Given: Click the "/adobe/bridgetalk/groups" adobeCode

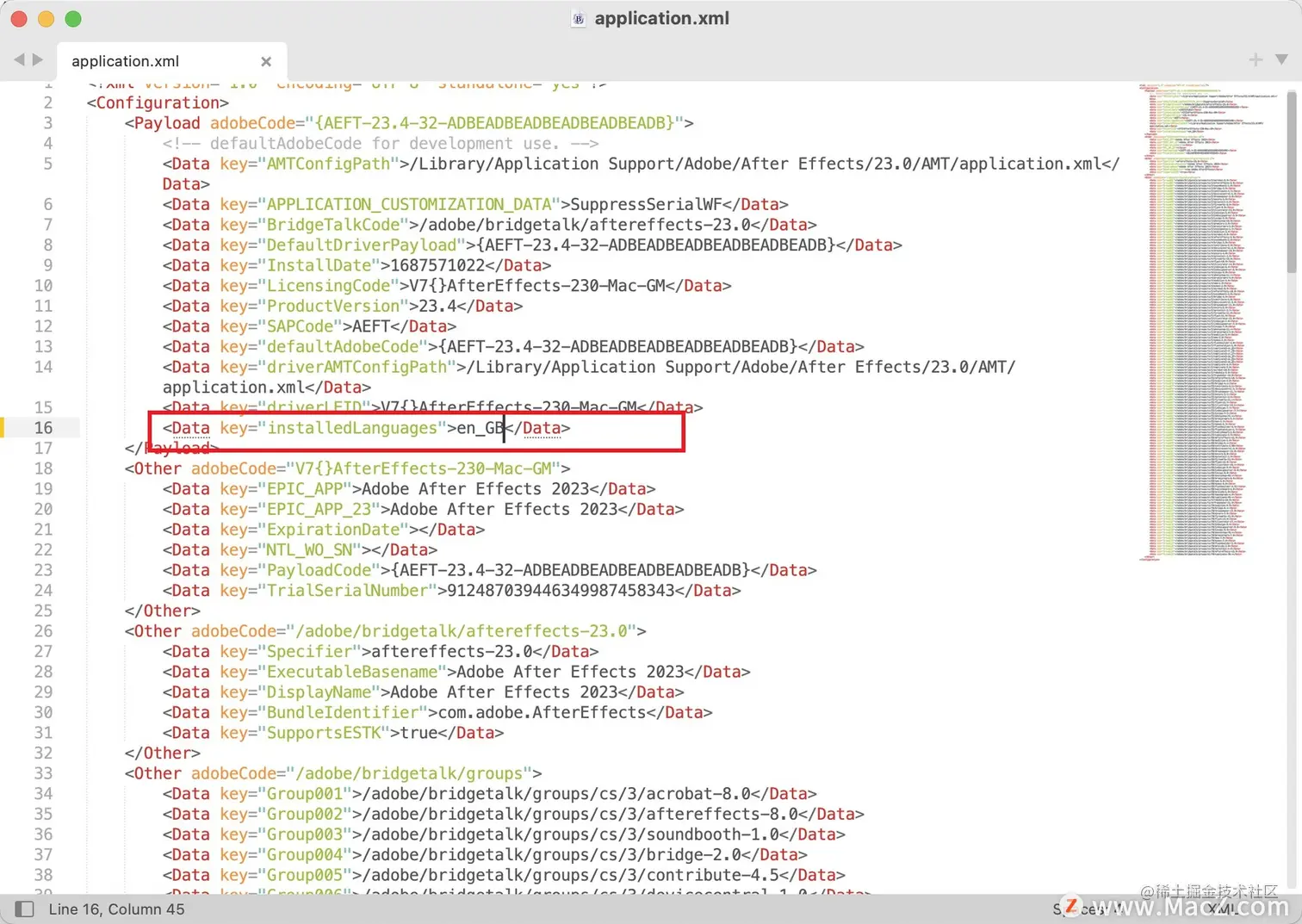Looking at the screenshot, I should tap(409, 773).
